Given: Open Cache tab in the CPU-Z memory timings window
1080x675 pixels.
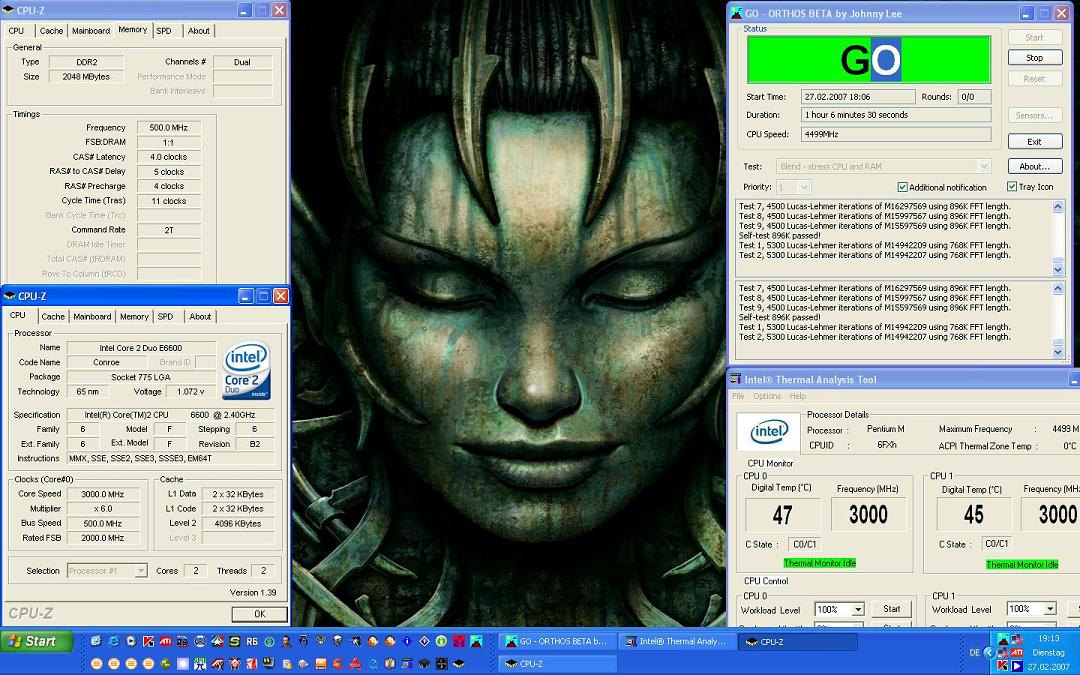Looking at the screenshot, I should (x=51, y=30).
